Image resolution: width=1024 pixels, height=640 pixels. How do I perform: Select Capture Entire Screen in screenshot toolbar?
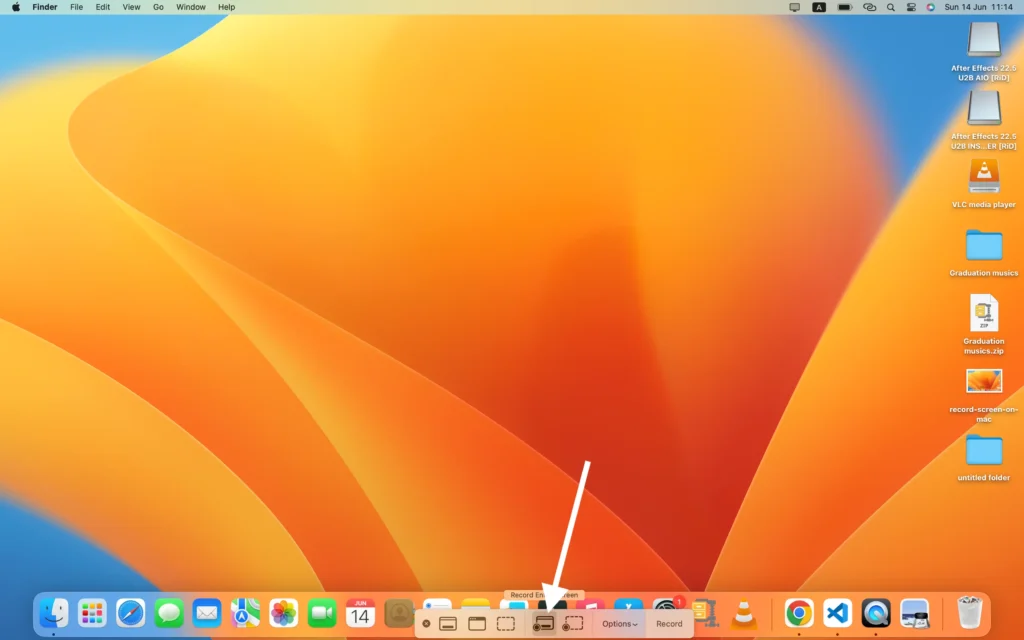tap(448, 624)
